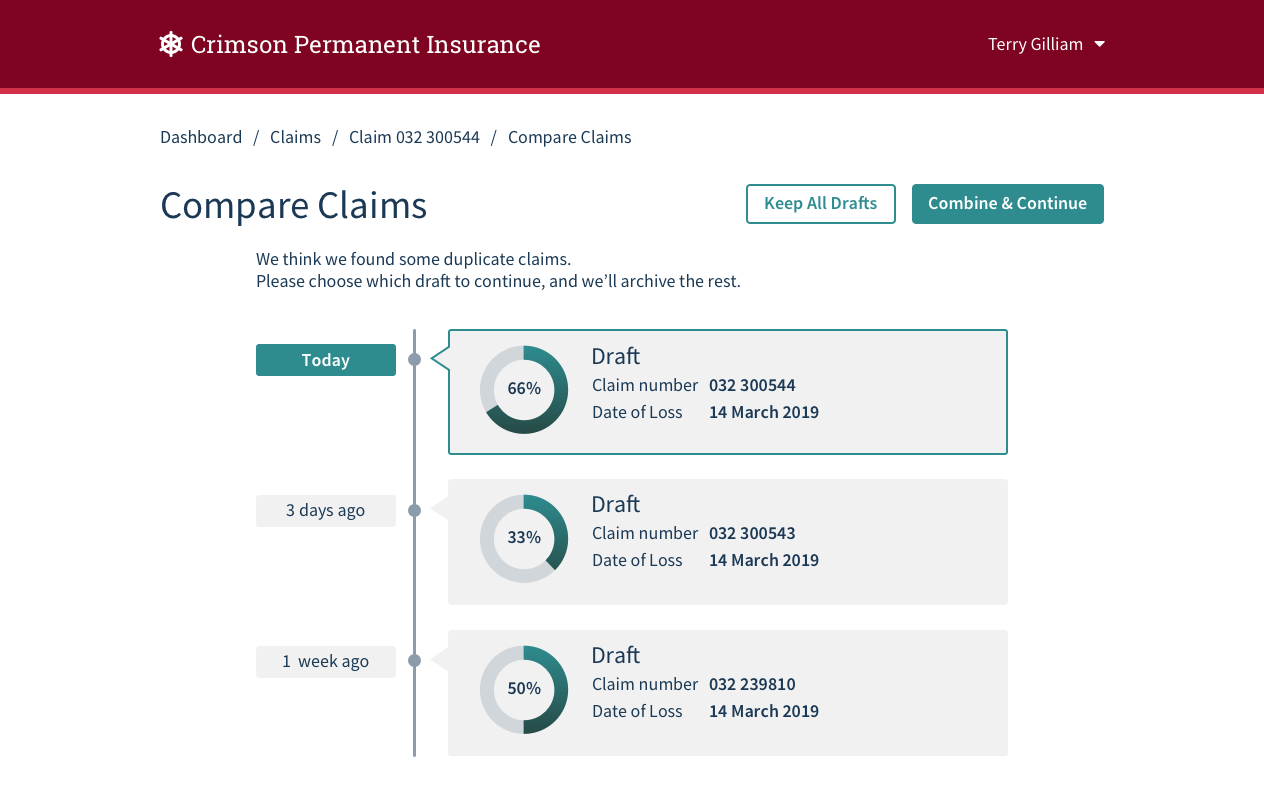Click the Compare Claims page heading
The image size is (1264, 800).
[x=294, y=205]
